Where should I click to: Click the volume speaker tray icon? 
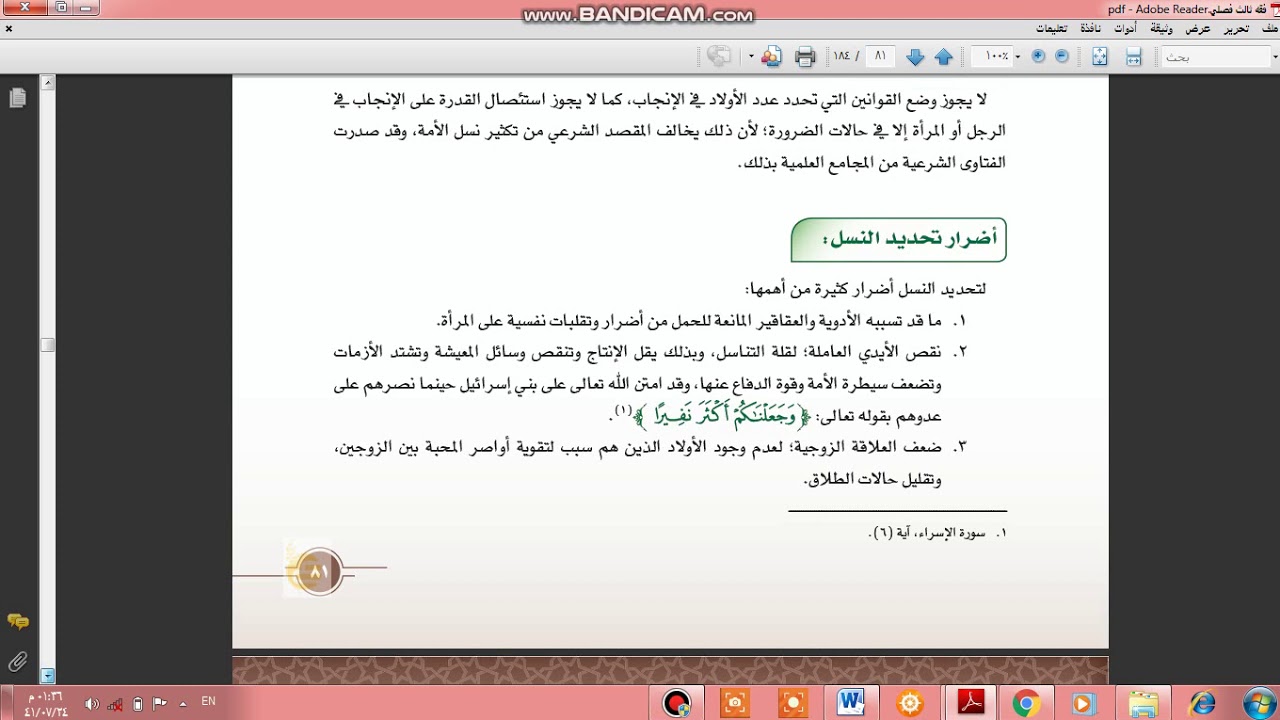click(x=92, y=704)
